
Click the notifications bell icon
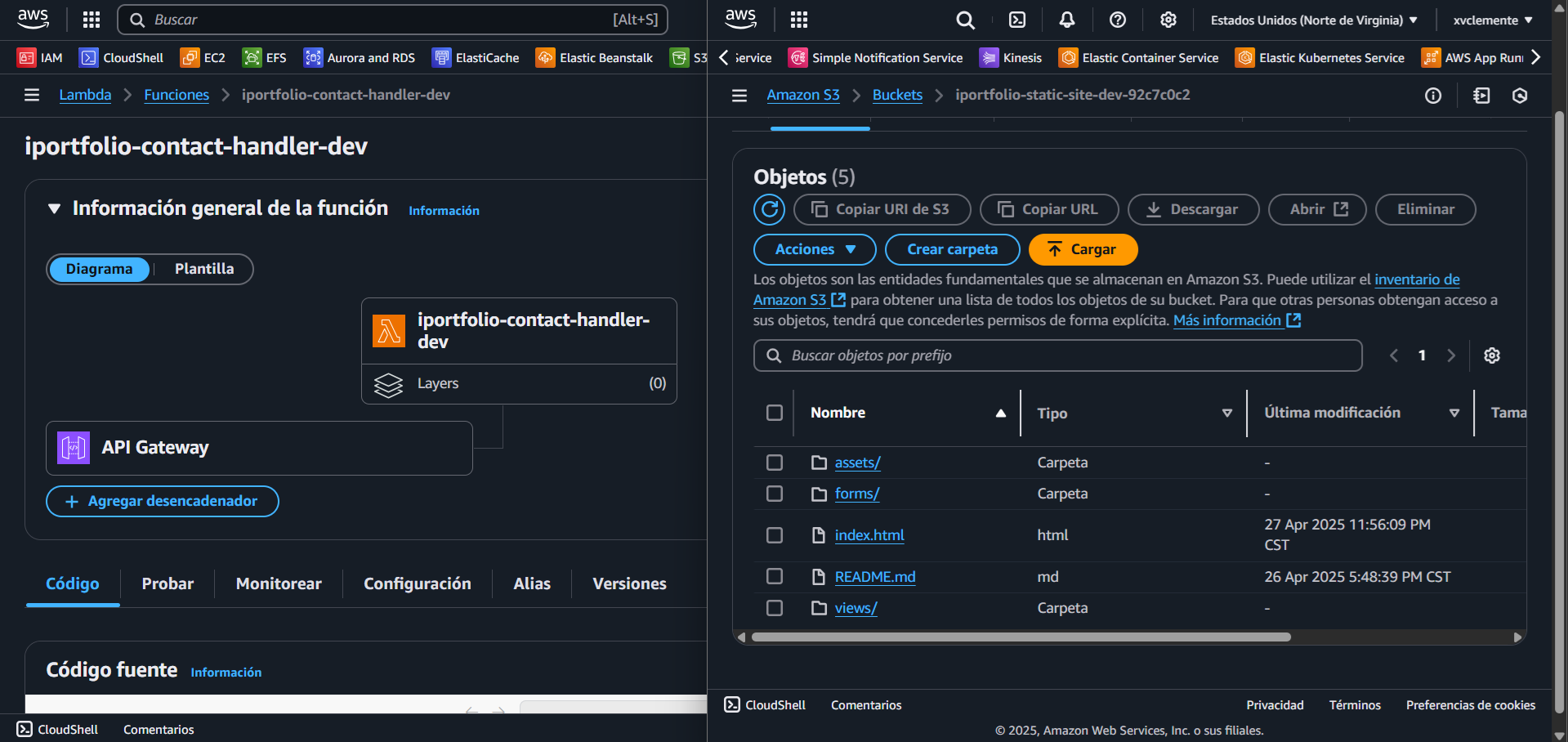(x=1066, y=20)
